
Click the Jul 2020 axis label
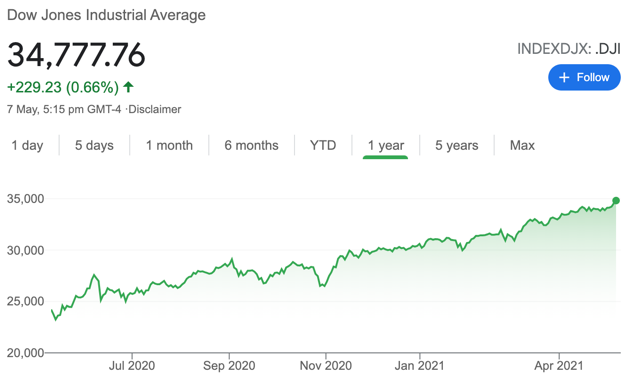click(x=132, y=365)
